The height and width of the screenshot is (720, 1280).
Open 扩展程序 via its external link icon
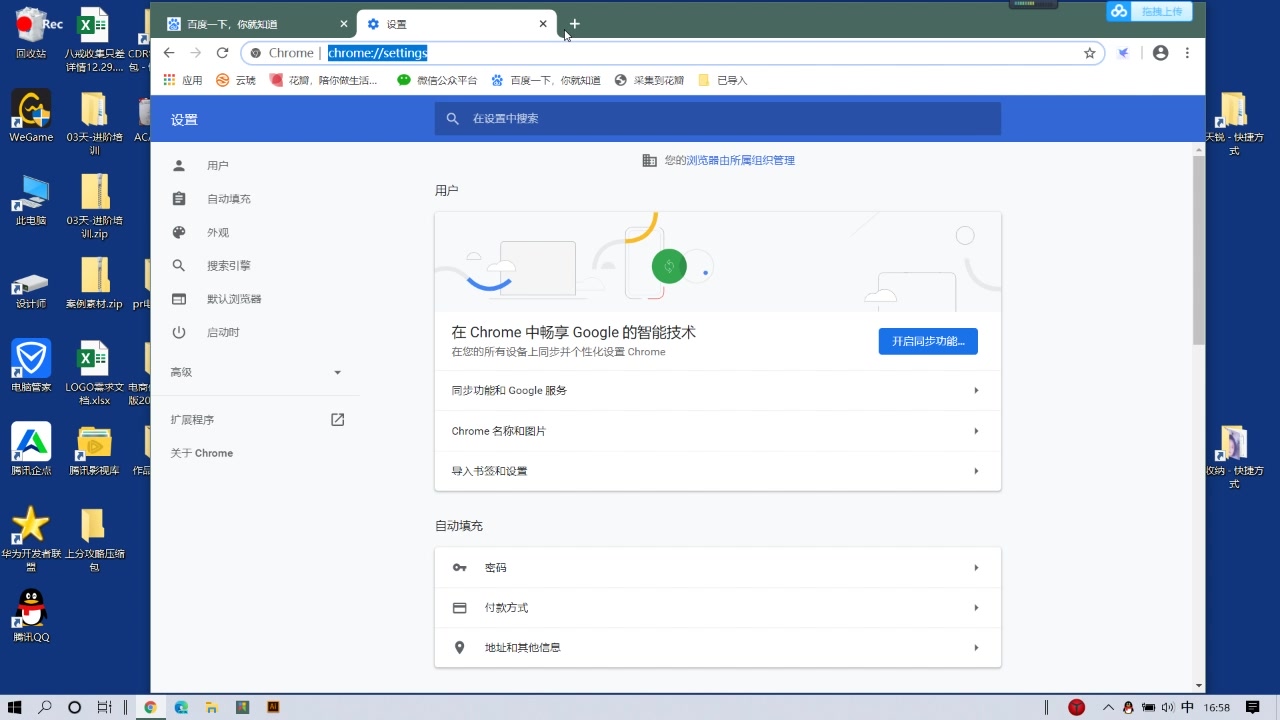point(337,420)
